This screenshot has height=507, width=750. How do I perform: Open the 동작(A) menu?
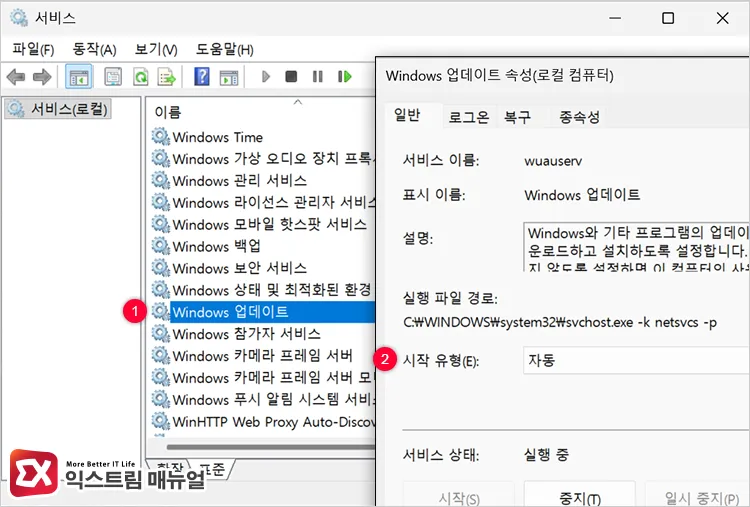point(94,49)
